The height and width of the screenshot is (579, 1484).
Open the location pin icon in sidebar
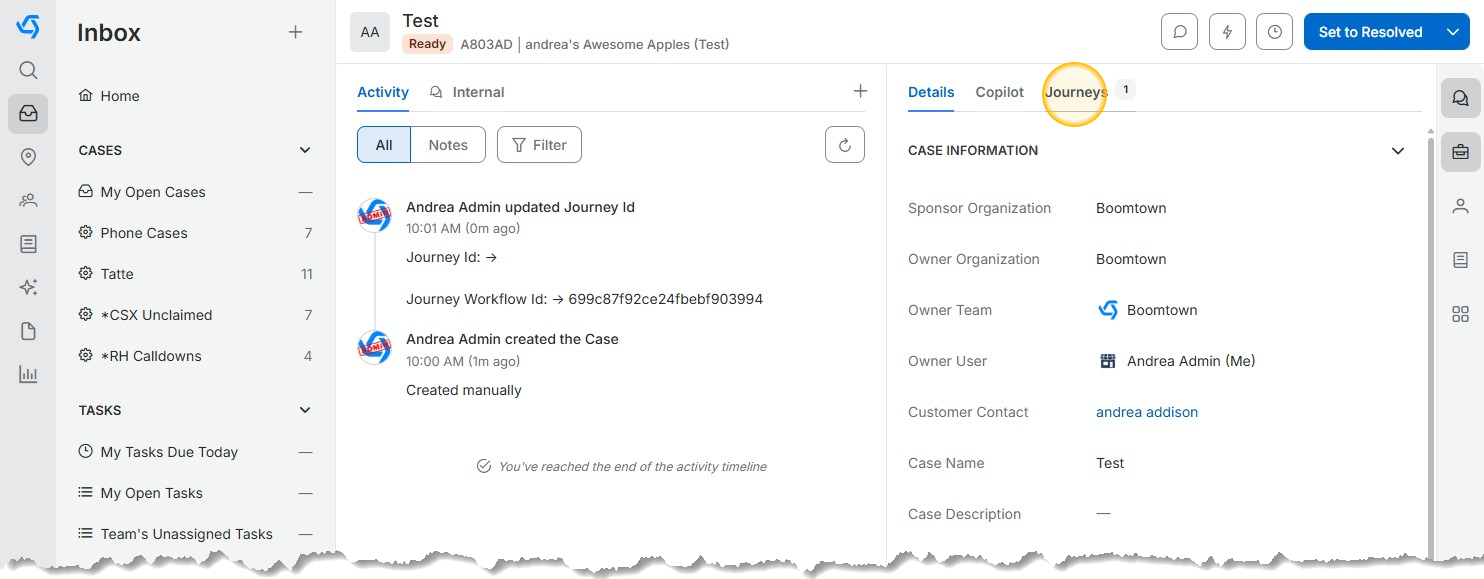point(28,157)
